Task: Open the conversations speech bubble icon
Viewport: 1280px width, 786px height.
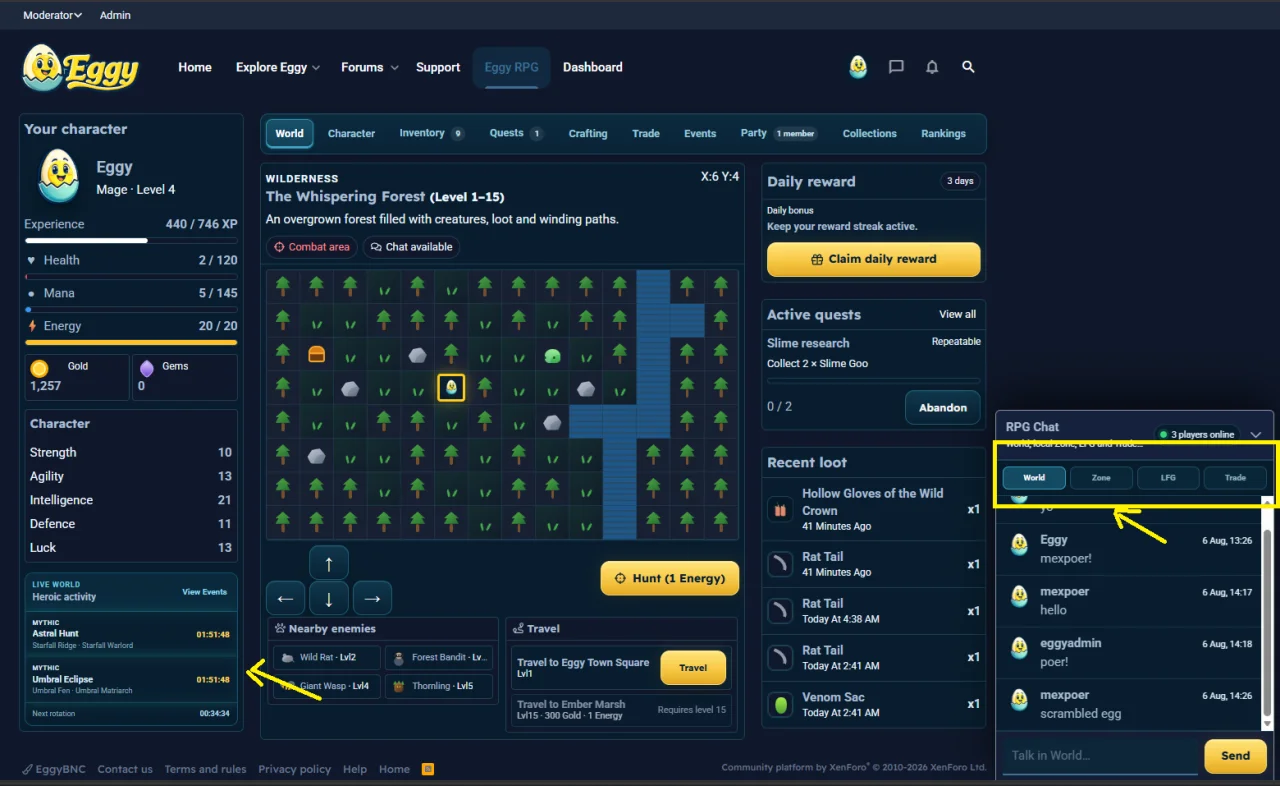Action: point(896,67)
